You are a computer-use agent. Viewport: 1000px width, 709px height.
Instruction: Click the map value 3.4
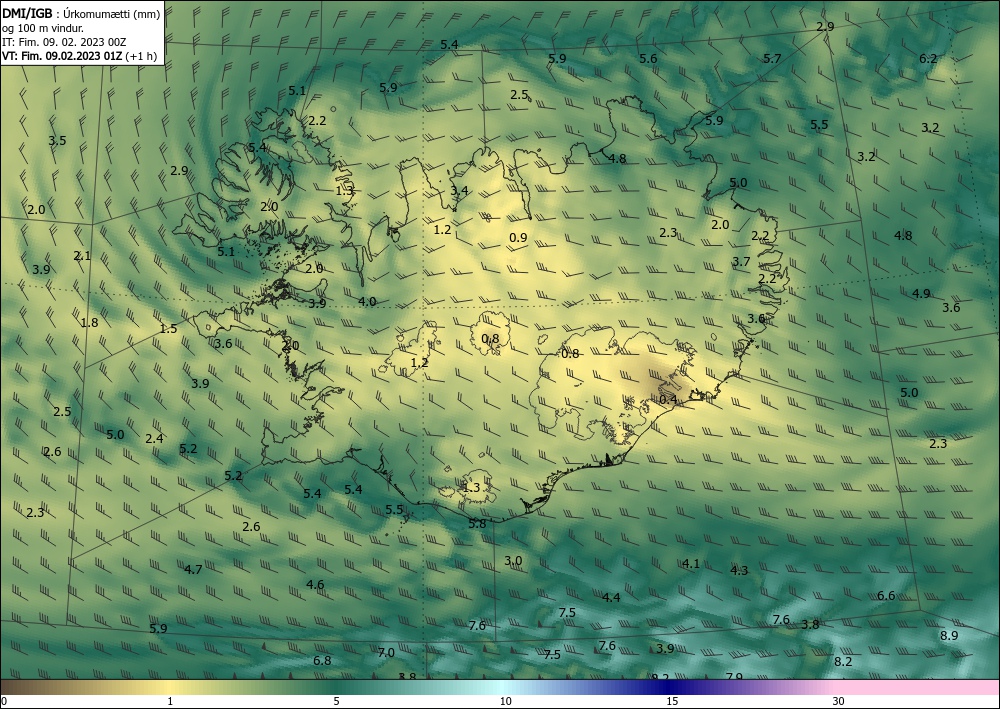coord(459,191)
